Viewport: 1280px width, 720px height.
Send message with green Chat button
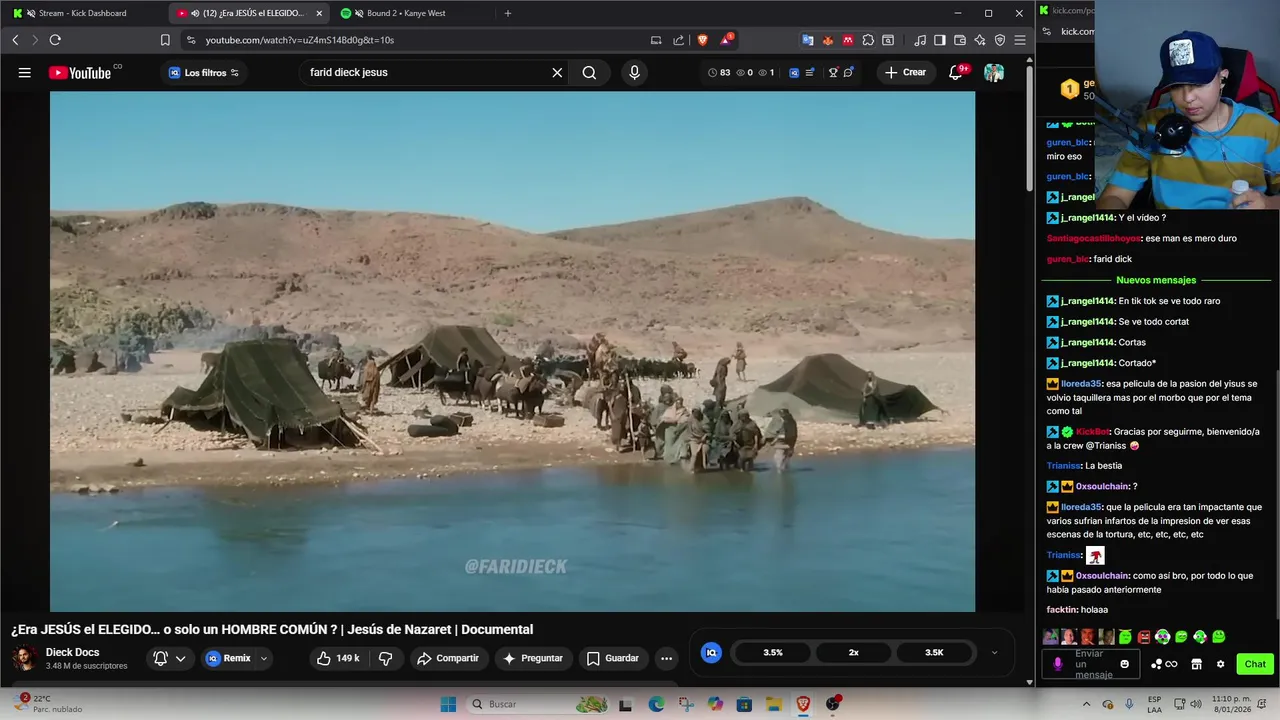pyautogui.click(x=1255, y=664)
